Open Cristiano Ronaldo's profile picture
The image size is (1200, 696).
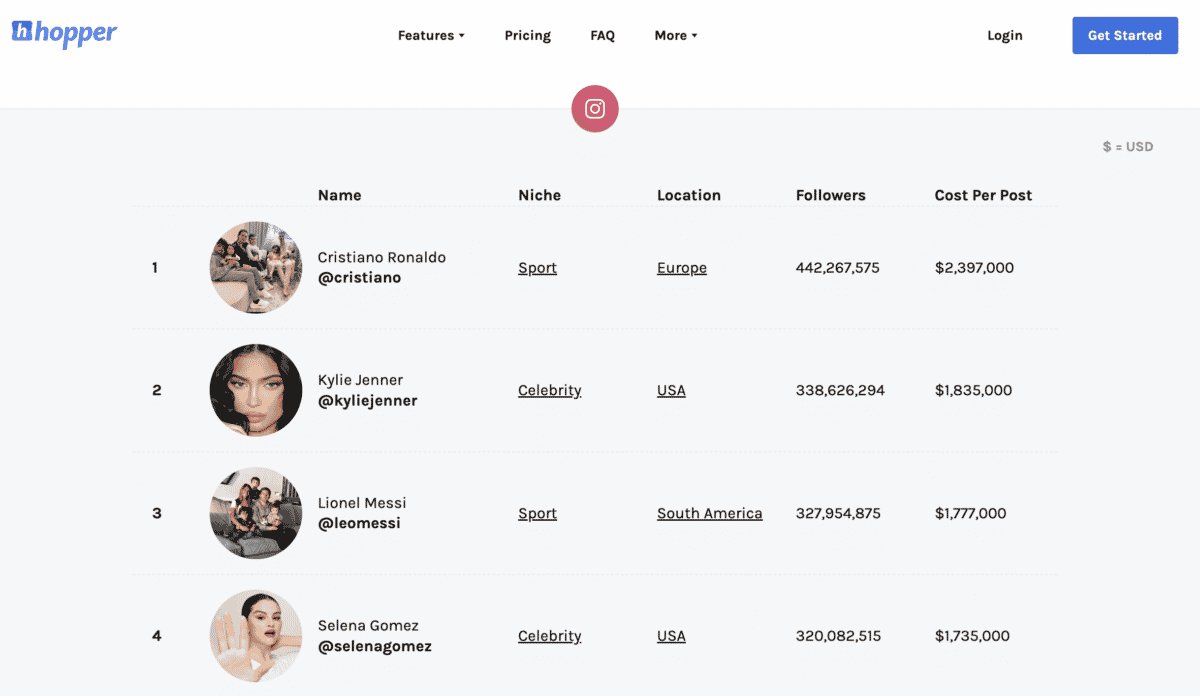coord(256,267)
